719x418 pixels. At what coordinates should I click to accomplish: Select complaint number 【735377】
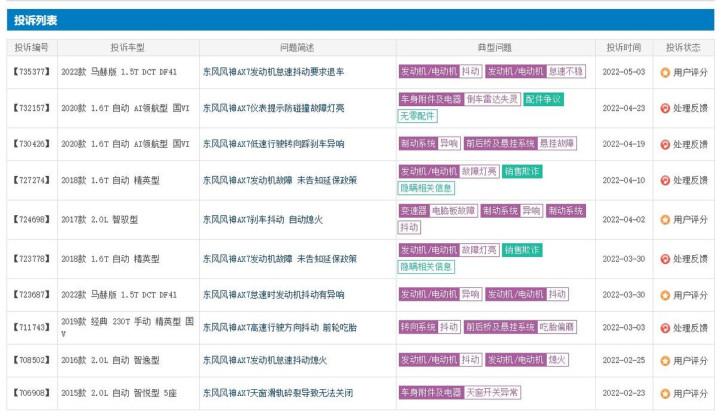[31, 72]
